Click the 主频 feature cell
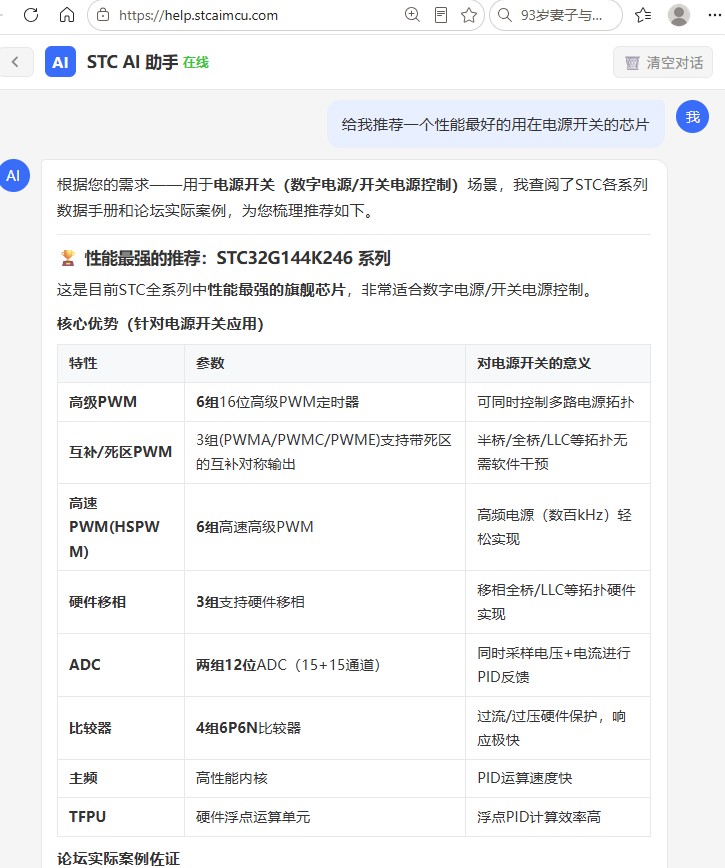This screenshot has width=725, height=868. click(121, 778)
